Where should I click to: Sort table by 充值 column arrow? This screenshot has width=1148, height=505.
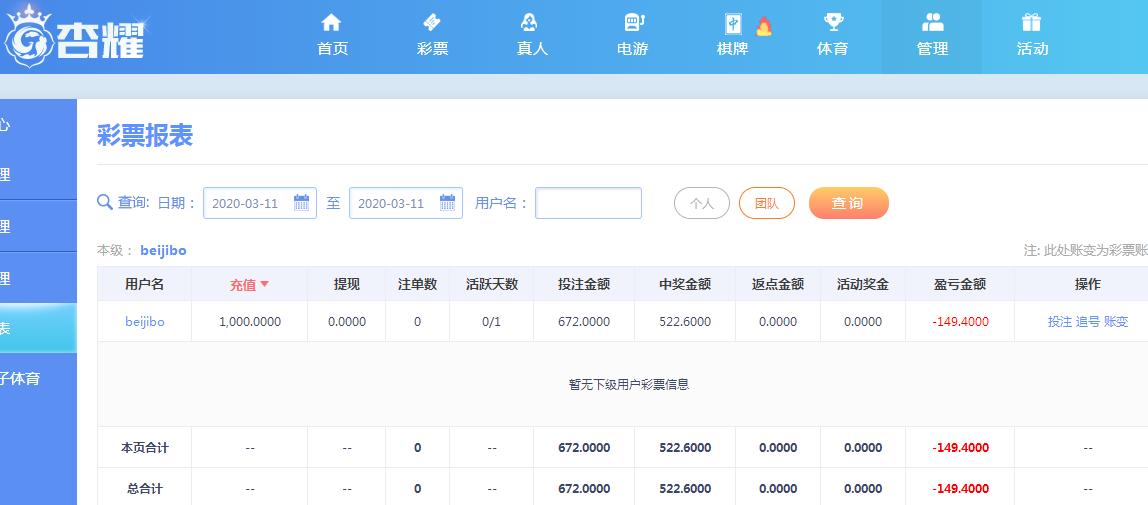[x=265, y=284]
